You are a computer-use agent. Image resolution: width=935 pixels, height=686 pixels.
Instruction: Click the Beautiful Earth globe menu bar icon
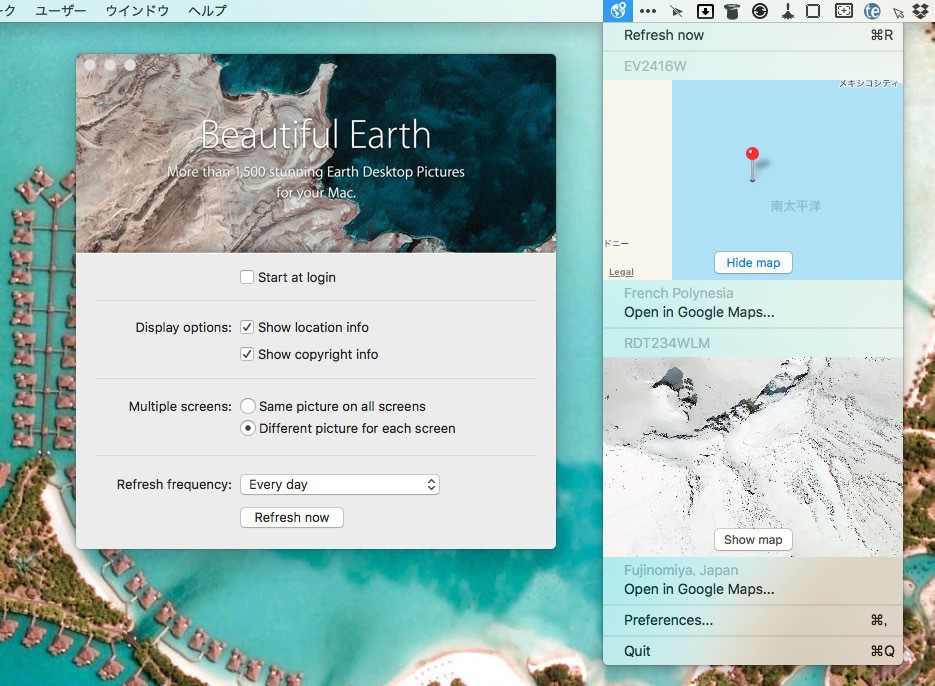[618, 11]
